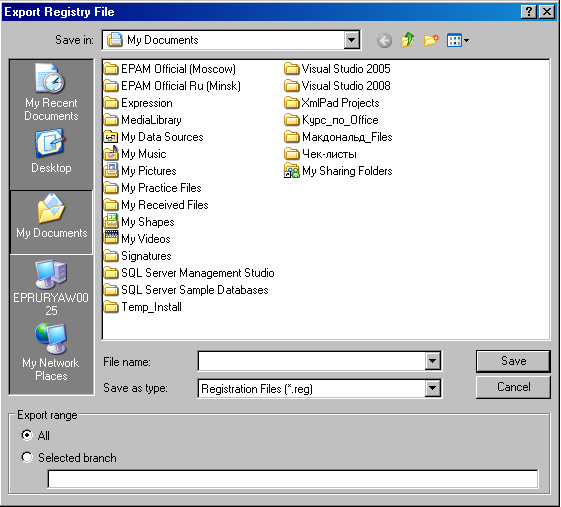Viewport: 561px width, 507px height.
Task: Open My Network Places in sidebar
Action: point(51,352)
